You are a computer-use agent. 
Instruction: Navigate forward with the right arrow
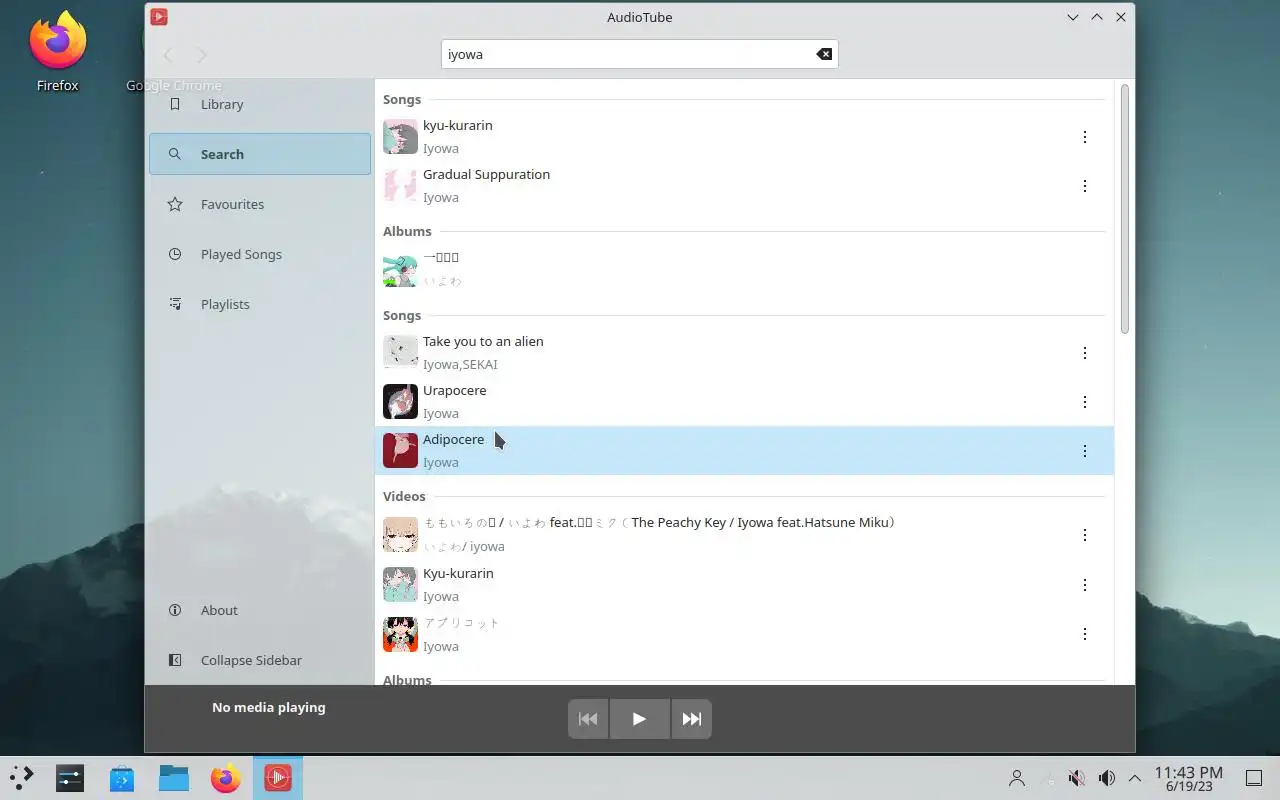(x=202, y=55)
